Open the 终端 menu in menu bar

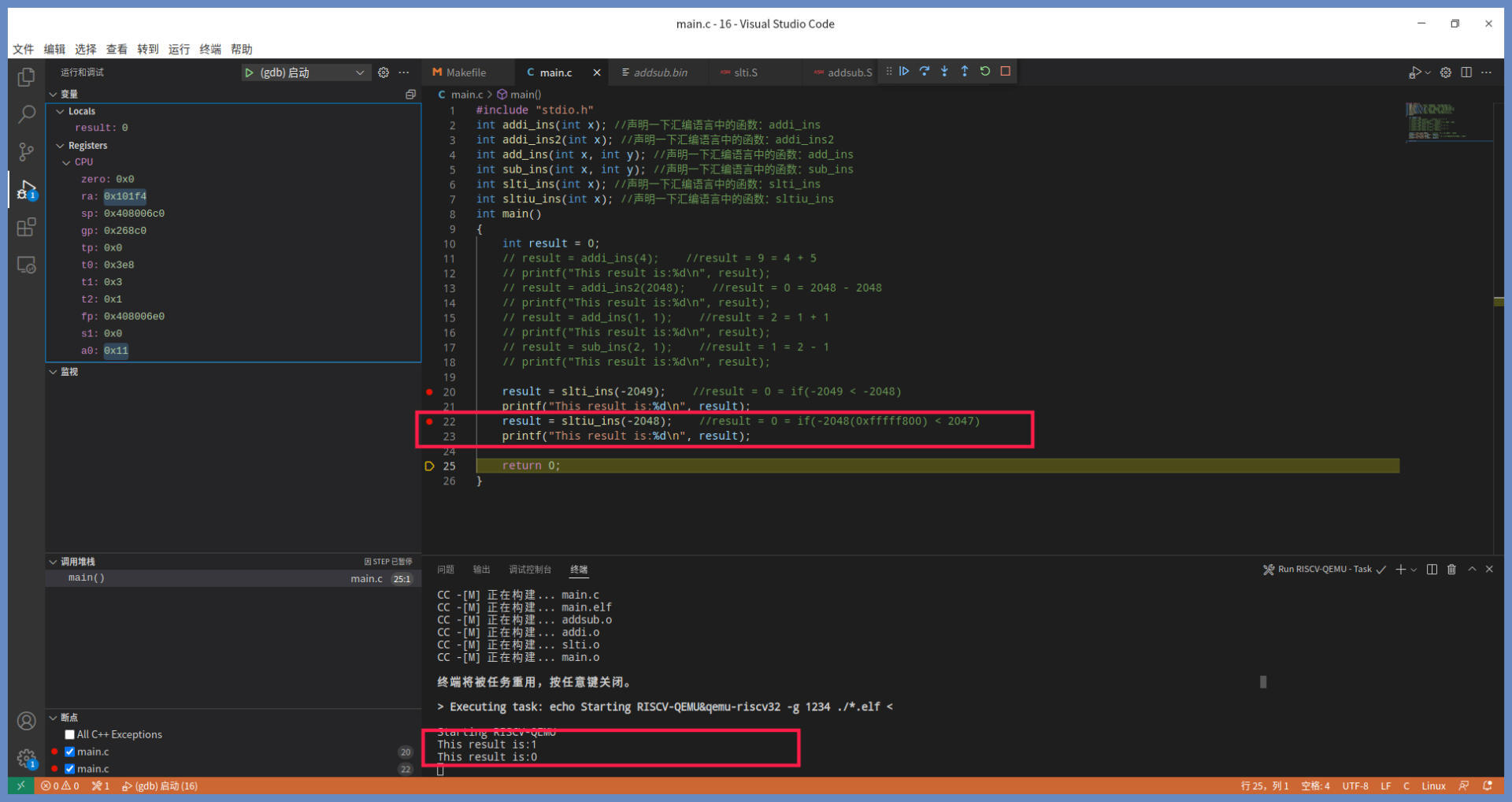coord(210,49)
